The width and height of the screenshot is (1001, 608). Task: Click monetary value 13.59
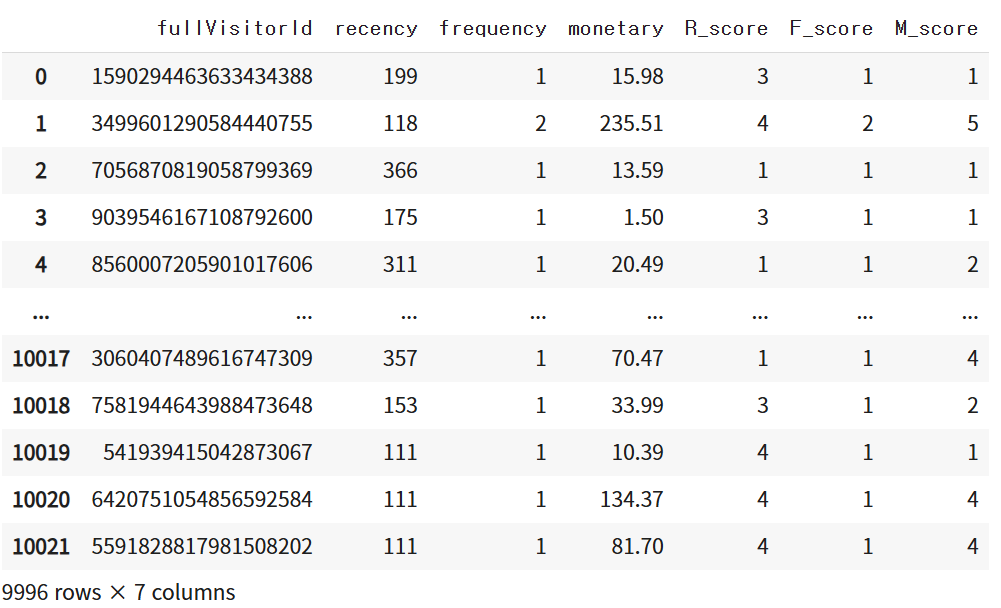pos(638,171)
